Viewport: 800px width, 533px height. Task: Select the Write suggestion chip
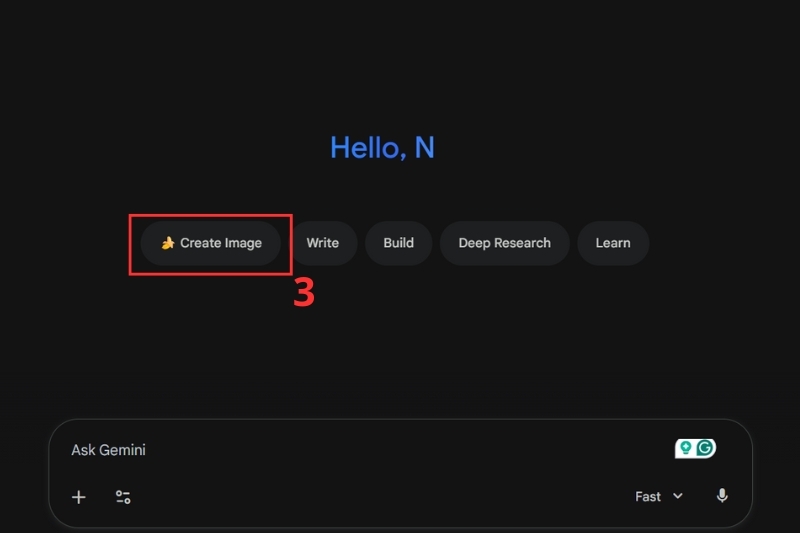(x=322, y=243)
